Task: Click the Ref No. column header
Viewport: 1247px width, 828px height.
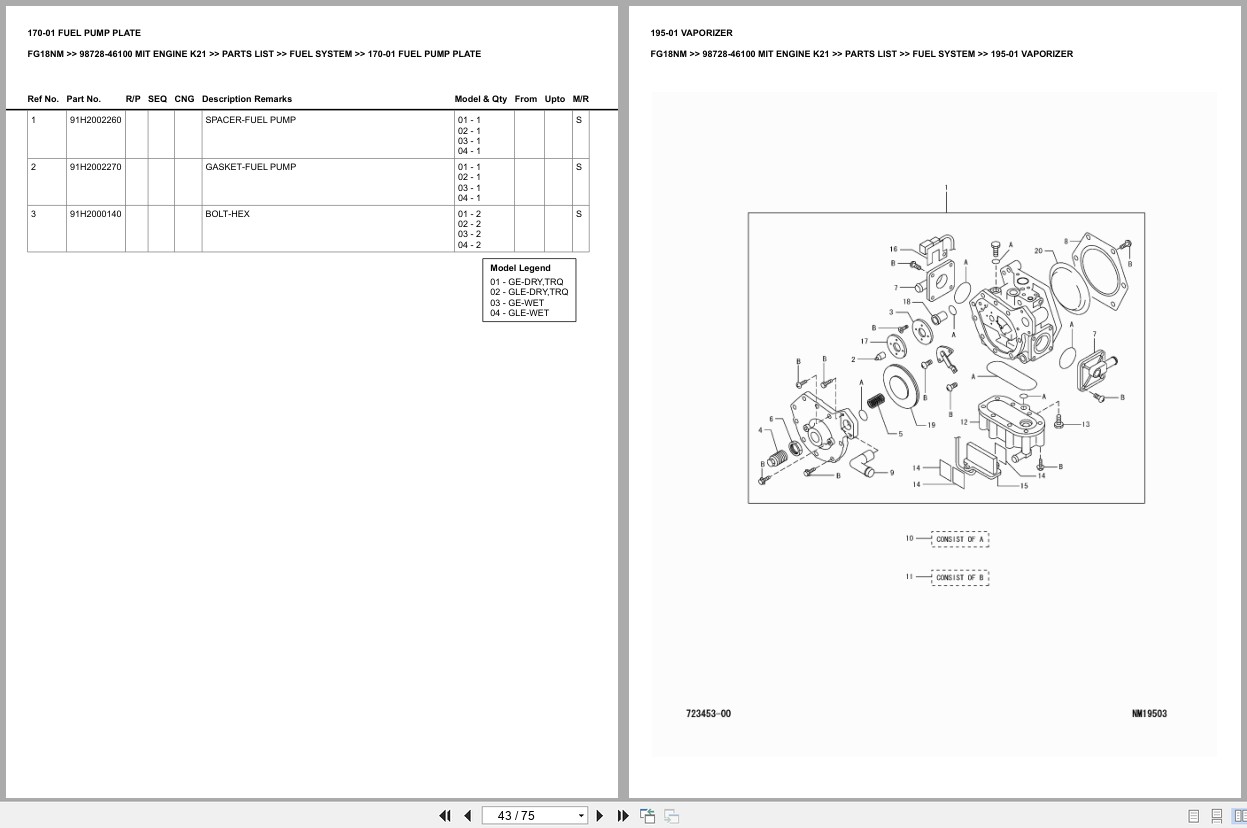Action: 43,99
